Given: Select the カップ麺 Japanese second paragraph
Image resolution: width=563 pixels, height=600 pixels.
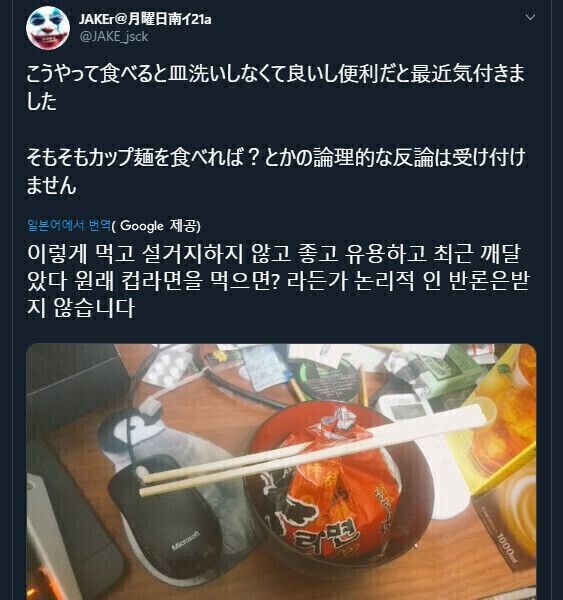Looking at the screenshot, I should [x=276, y=171].
